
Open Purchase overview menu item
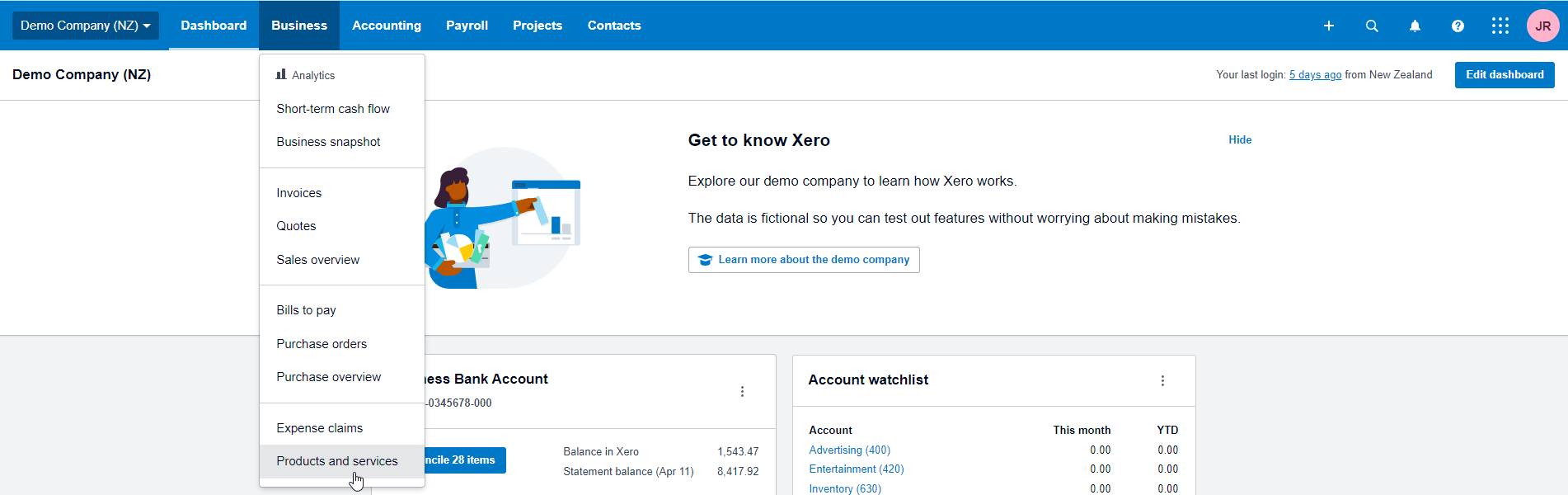[342, 377]
